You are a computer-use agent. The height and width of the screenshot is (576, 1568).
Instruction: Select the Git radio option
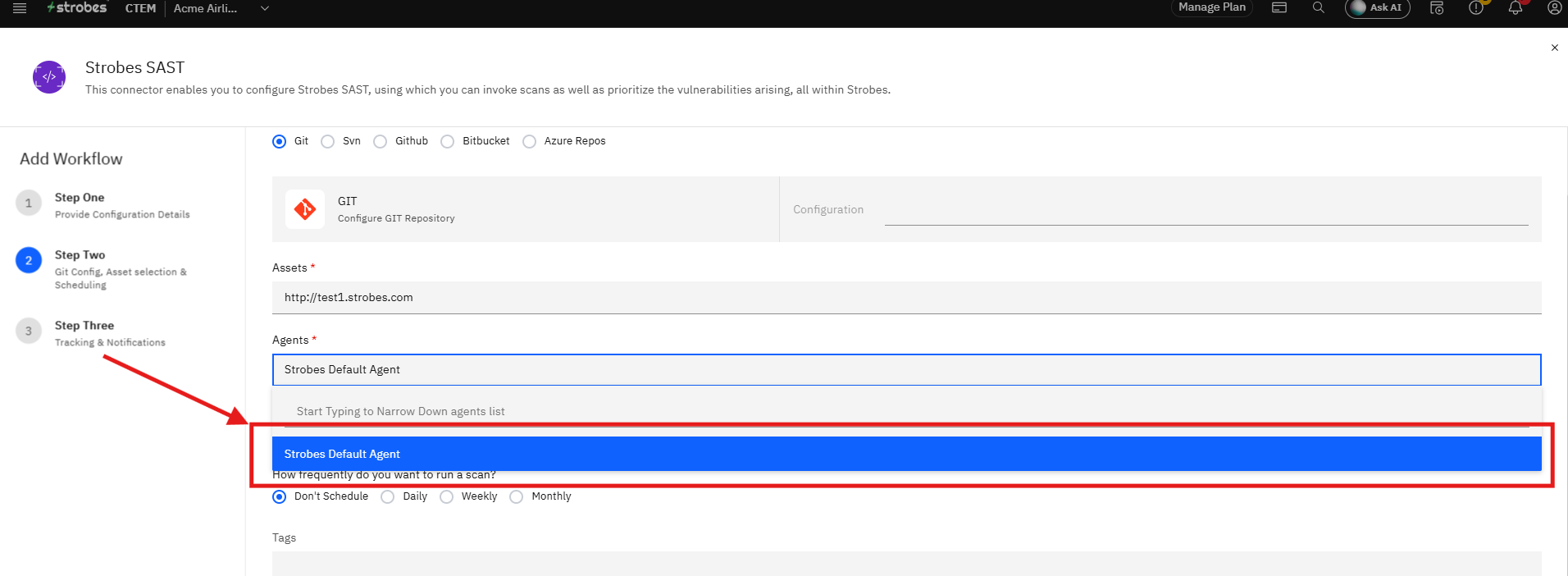(279, 141)
